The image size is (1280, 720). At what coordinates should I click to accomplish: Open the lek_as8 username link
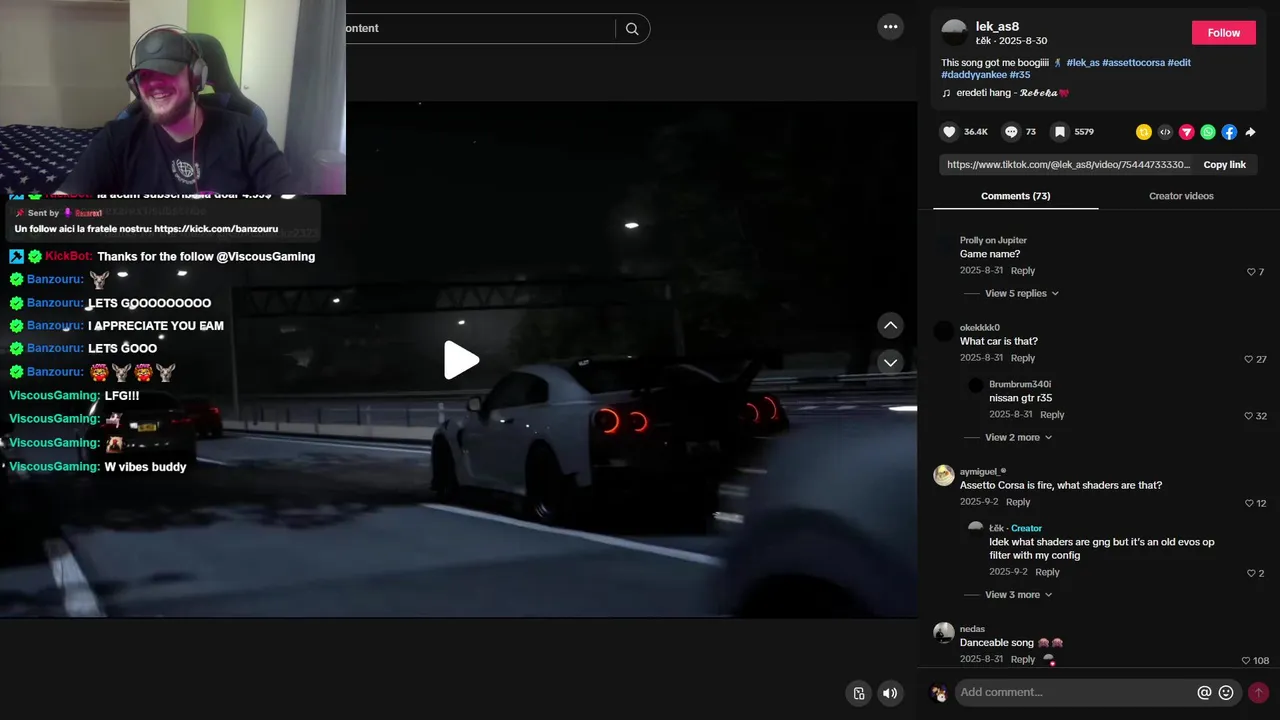997,27
